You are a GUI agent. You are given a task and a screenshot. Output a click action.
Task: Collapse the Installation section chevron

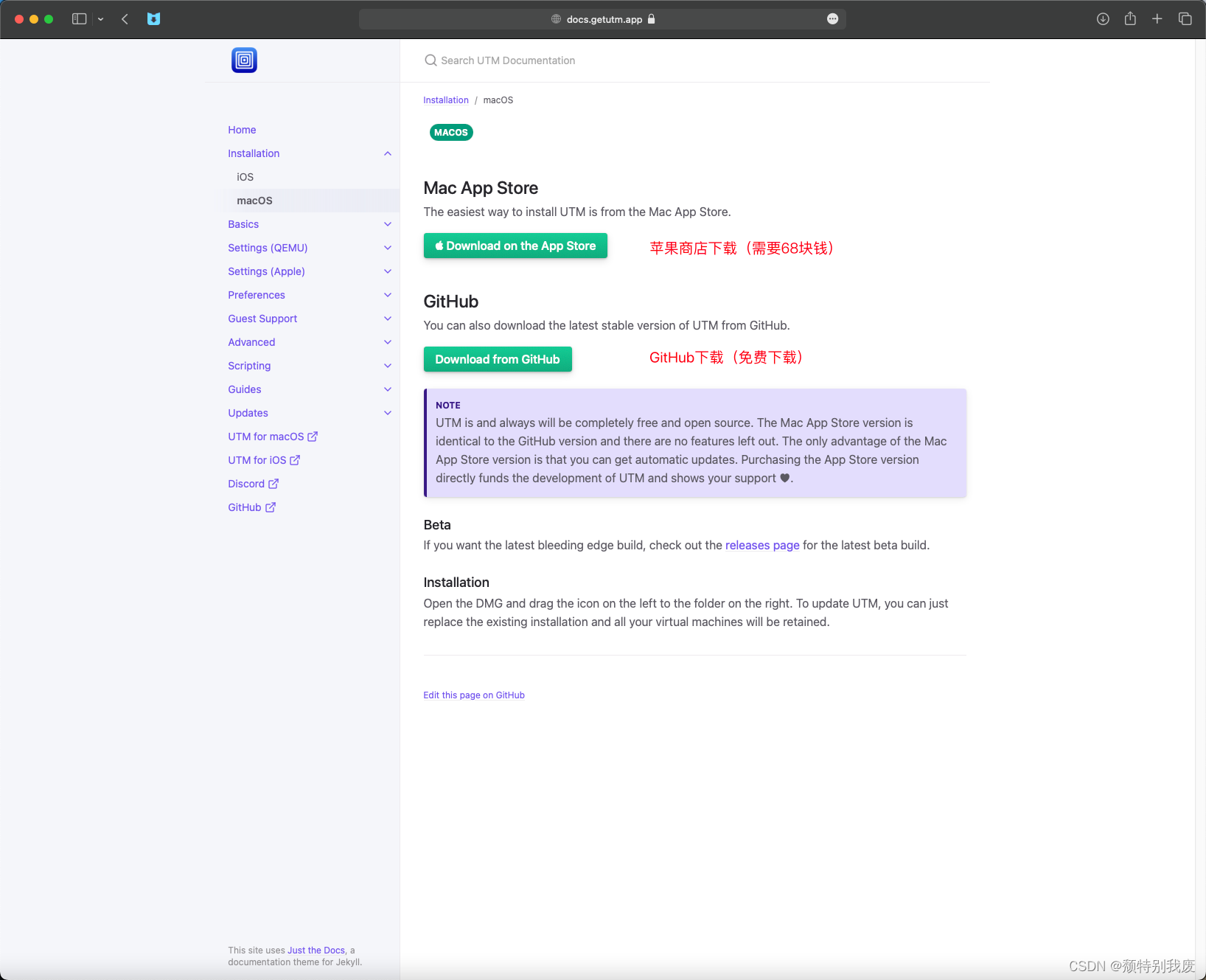tap(388, 153)
